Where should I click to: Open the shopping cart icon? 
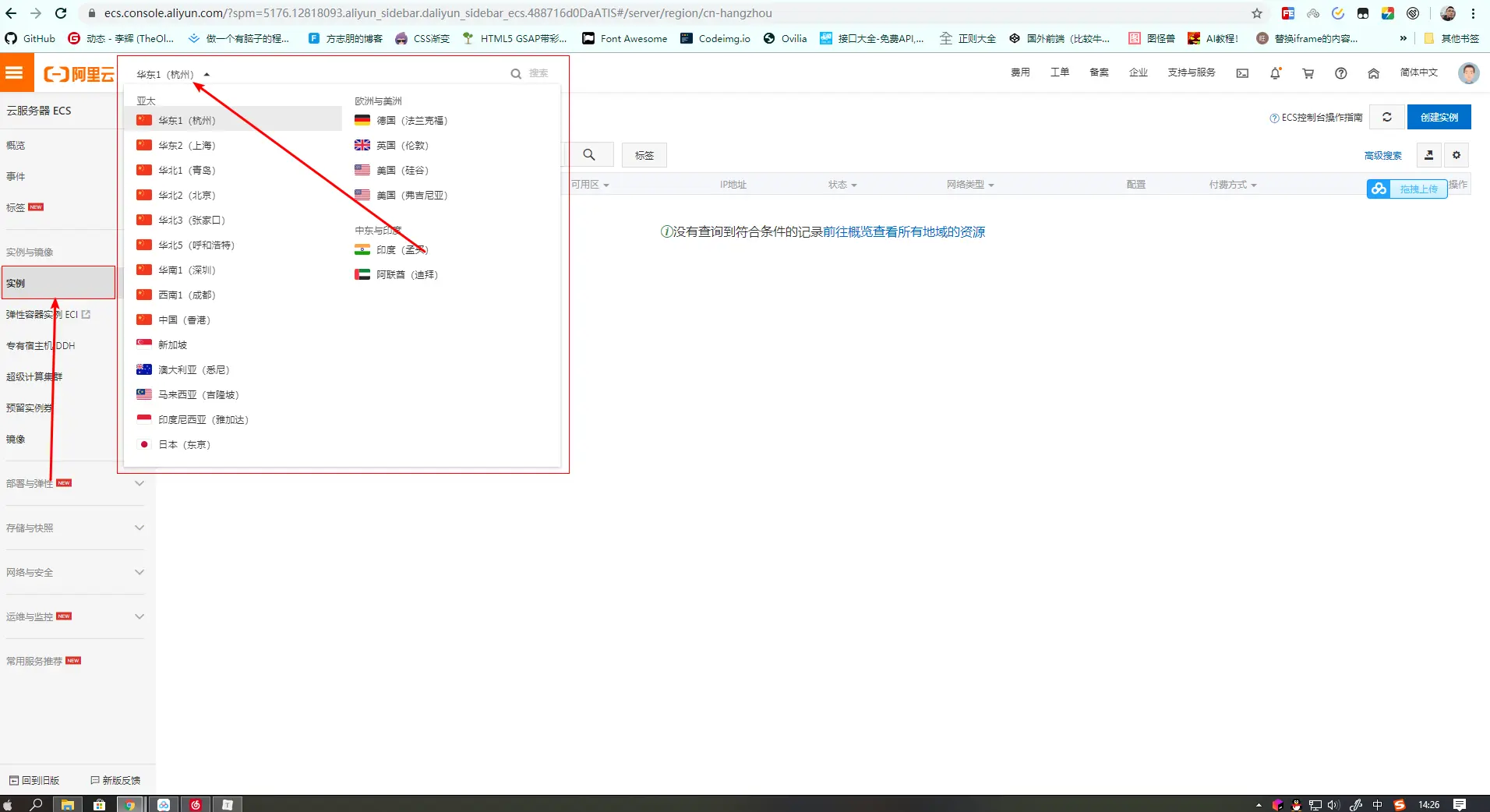coord(1308,72)
